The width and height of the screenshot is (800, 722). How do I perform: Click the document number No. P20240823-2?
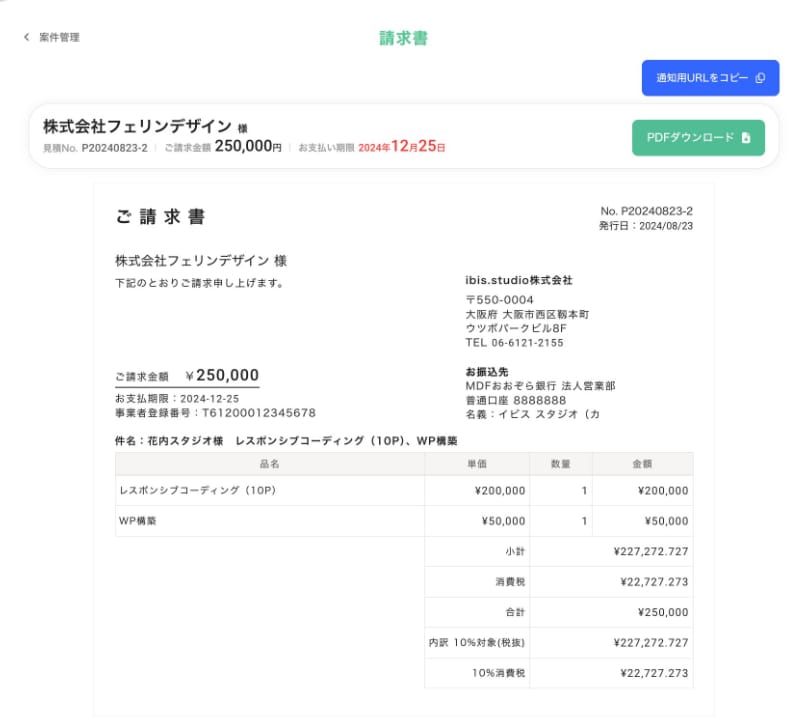click(x=646, y=211)
